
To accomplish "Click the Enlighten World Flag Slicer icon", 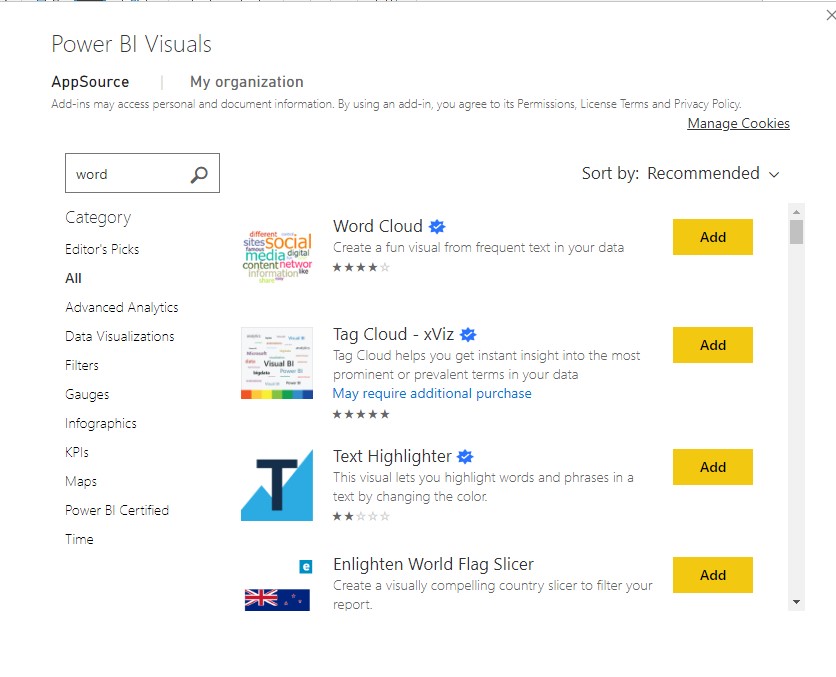I will point(277,585).
